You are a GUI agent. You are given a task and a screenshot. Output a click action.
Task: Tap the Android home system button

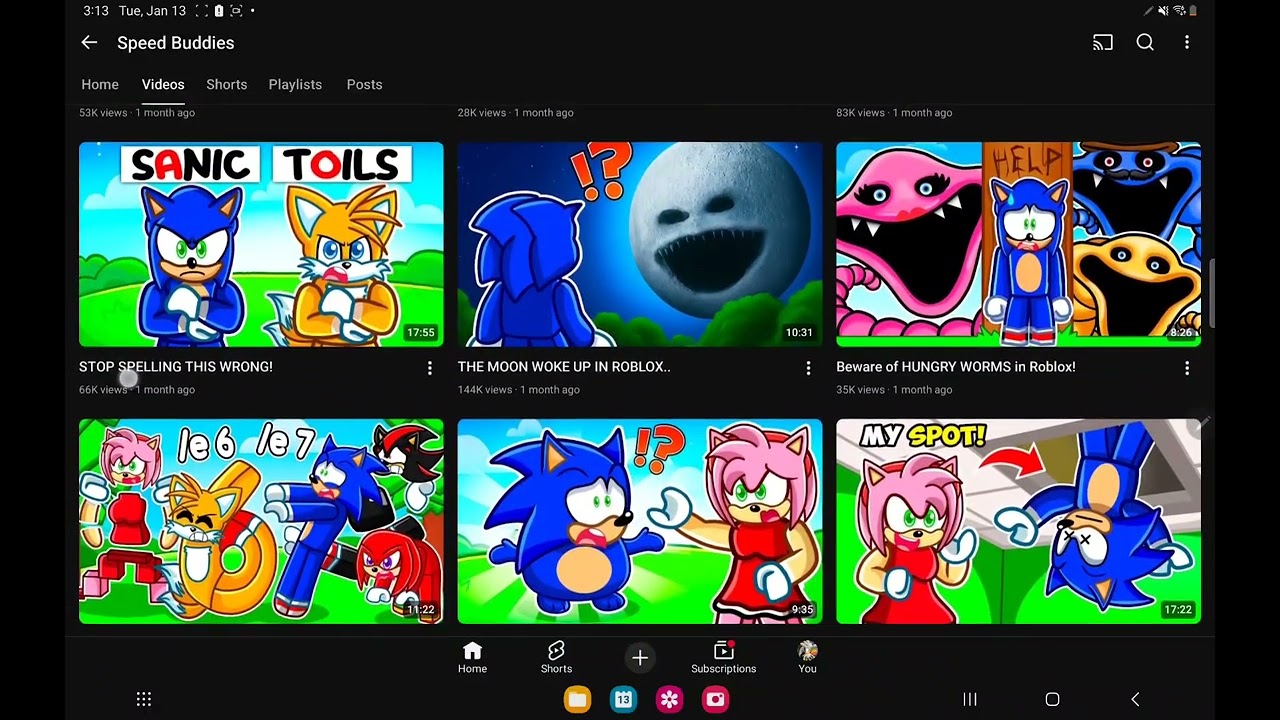pos(1052,699)
